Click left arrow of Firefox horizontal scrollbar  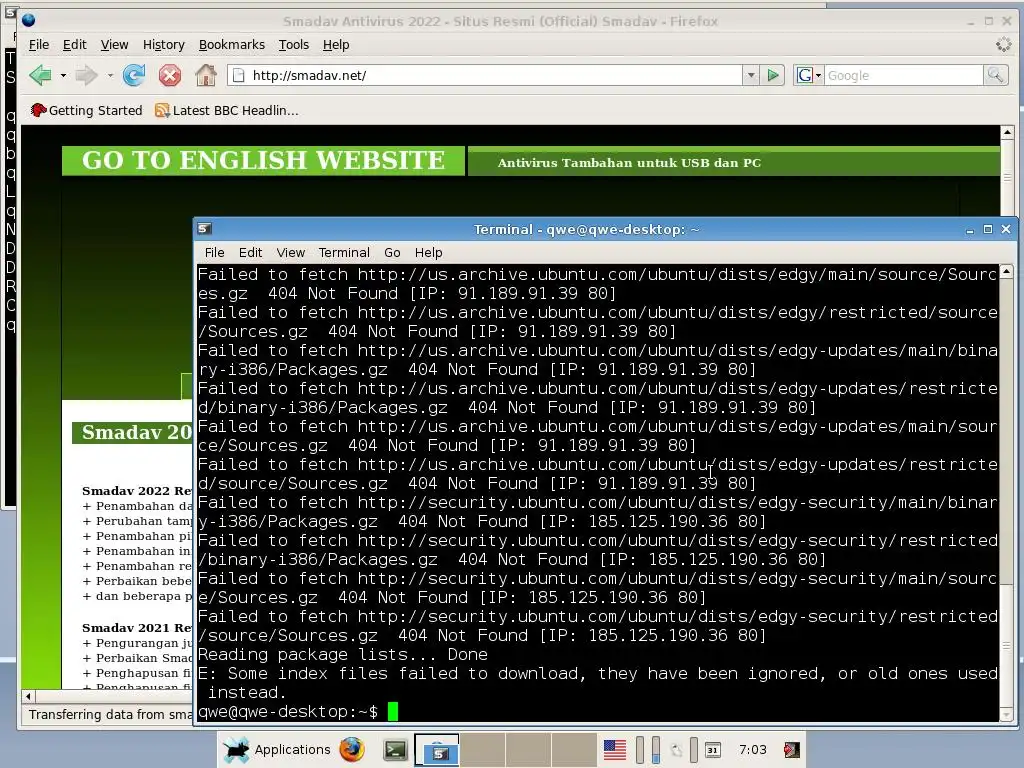tap(28, 696)
